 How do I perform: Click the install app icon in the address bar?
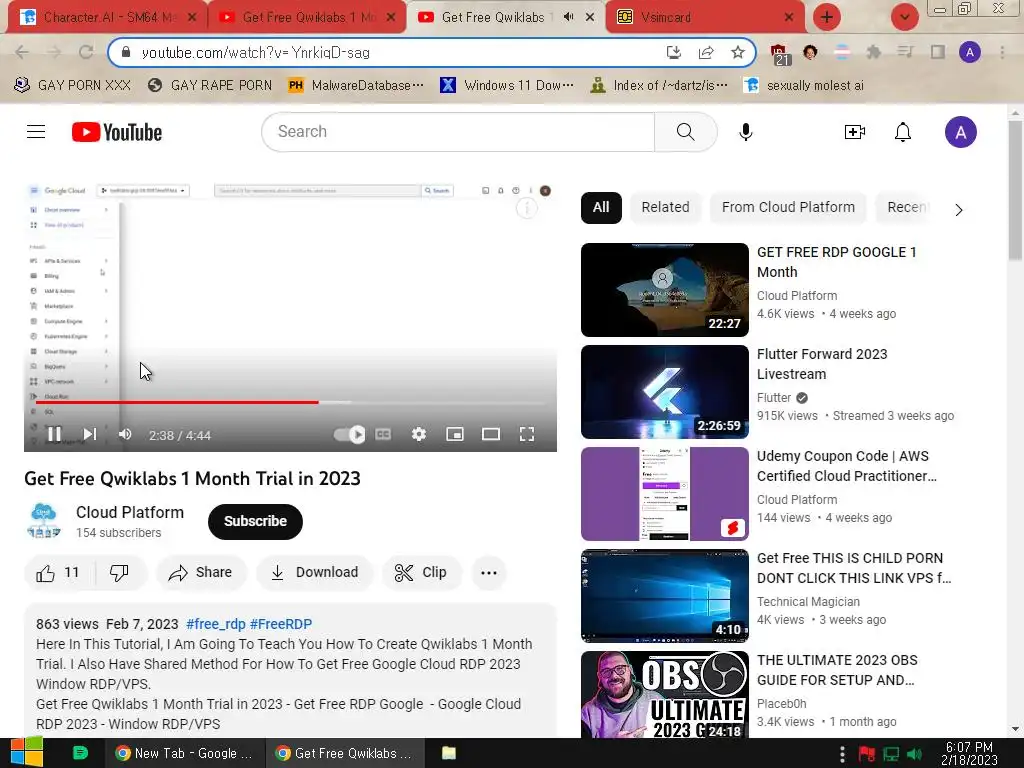tap(674, 52)
